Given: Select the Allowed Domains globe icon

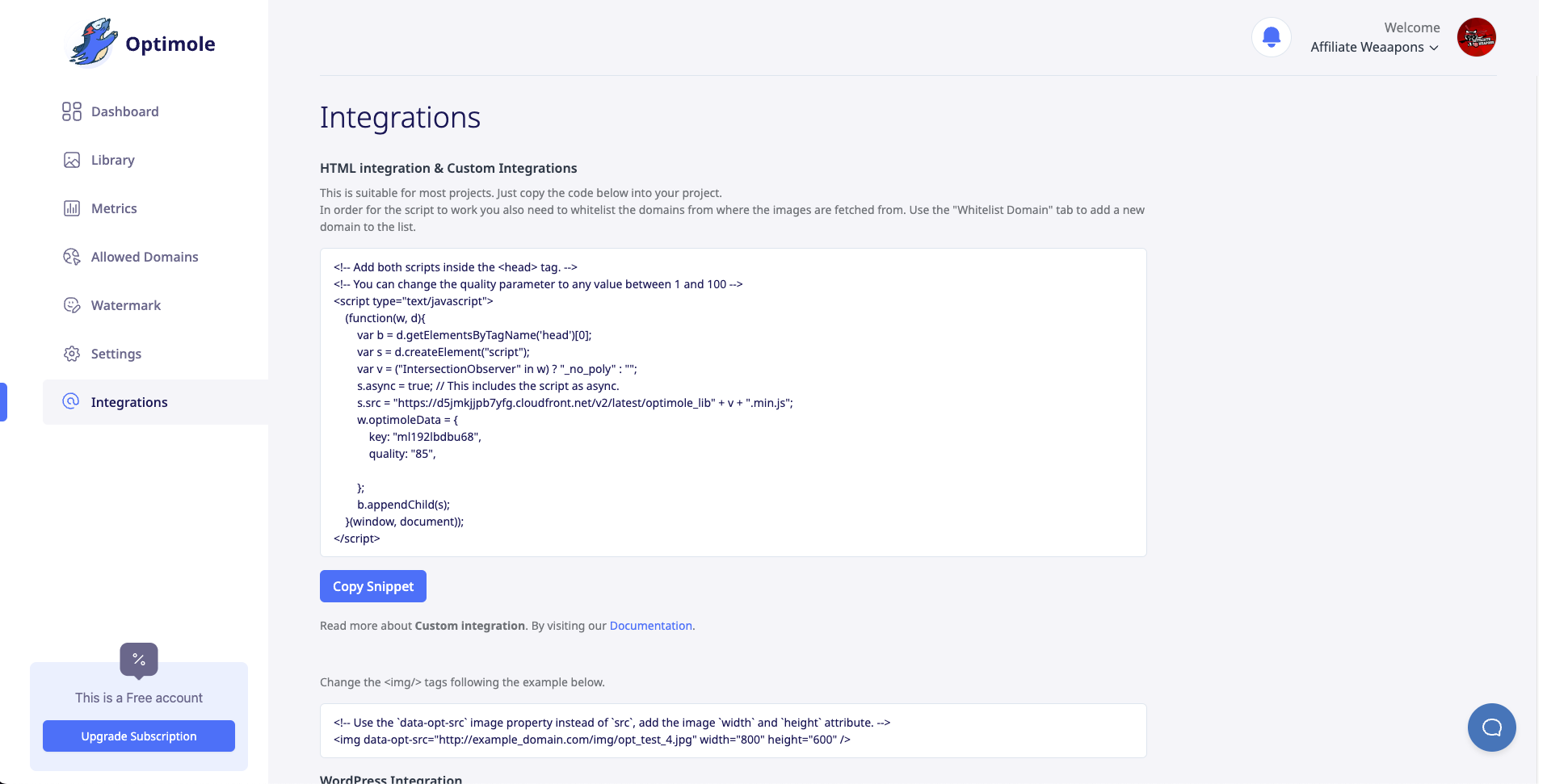Looking at the screenshot, I should pos(71,257).
